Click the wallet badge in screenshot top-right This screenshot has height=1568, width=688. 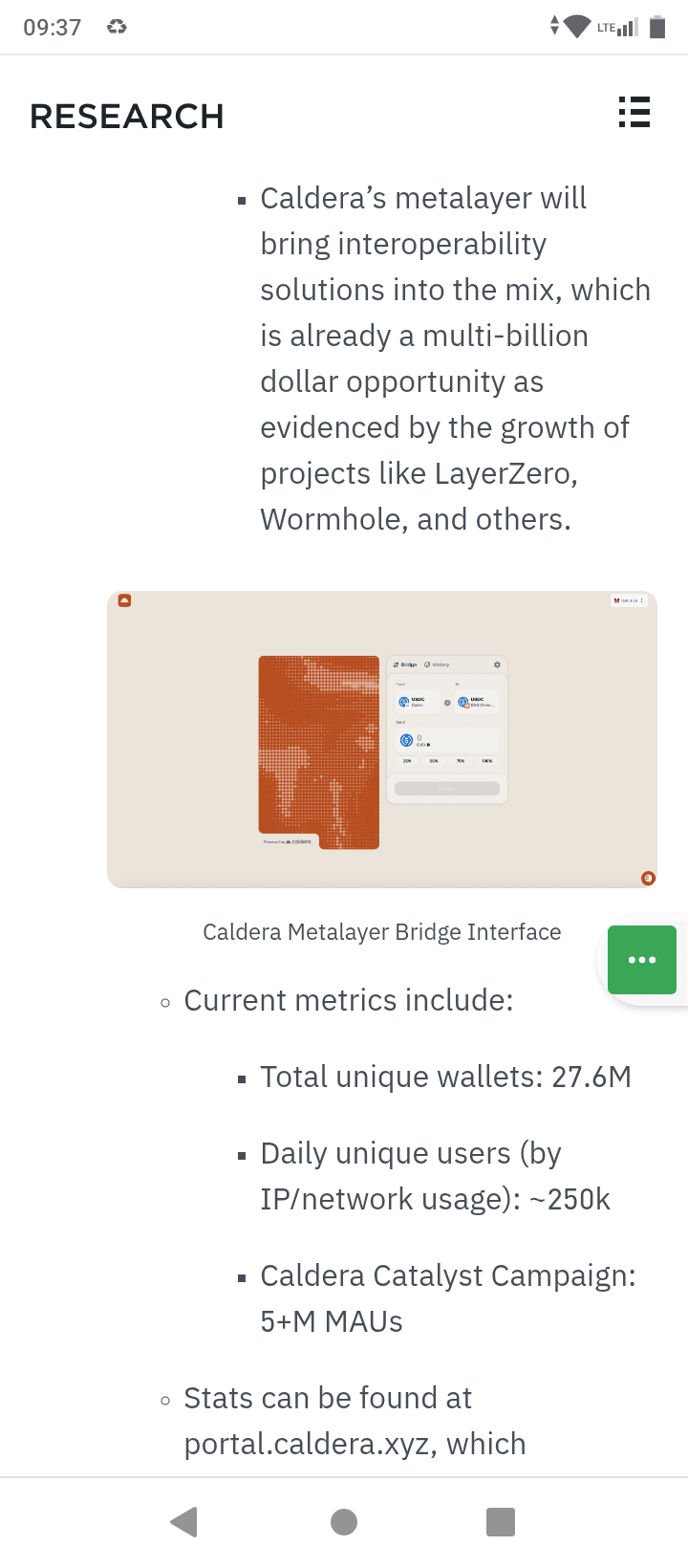click(x=629, y=600)
